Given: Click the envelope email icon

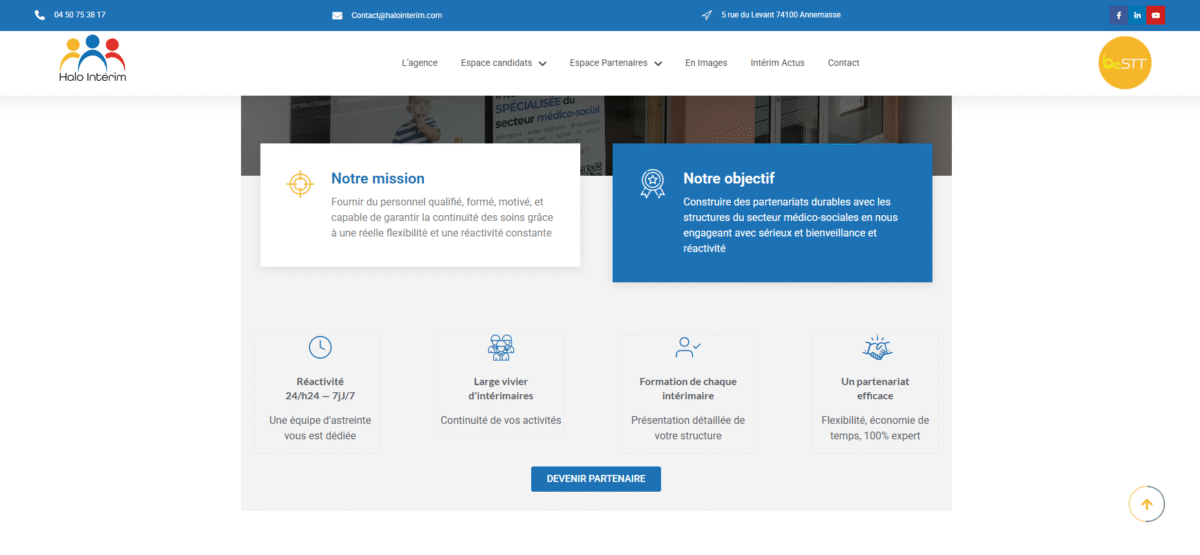Looking at the screenshot, I should pyautogui.click(x=337, y=15).
